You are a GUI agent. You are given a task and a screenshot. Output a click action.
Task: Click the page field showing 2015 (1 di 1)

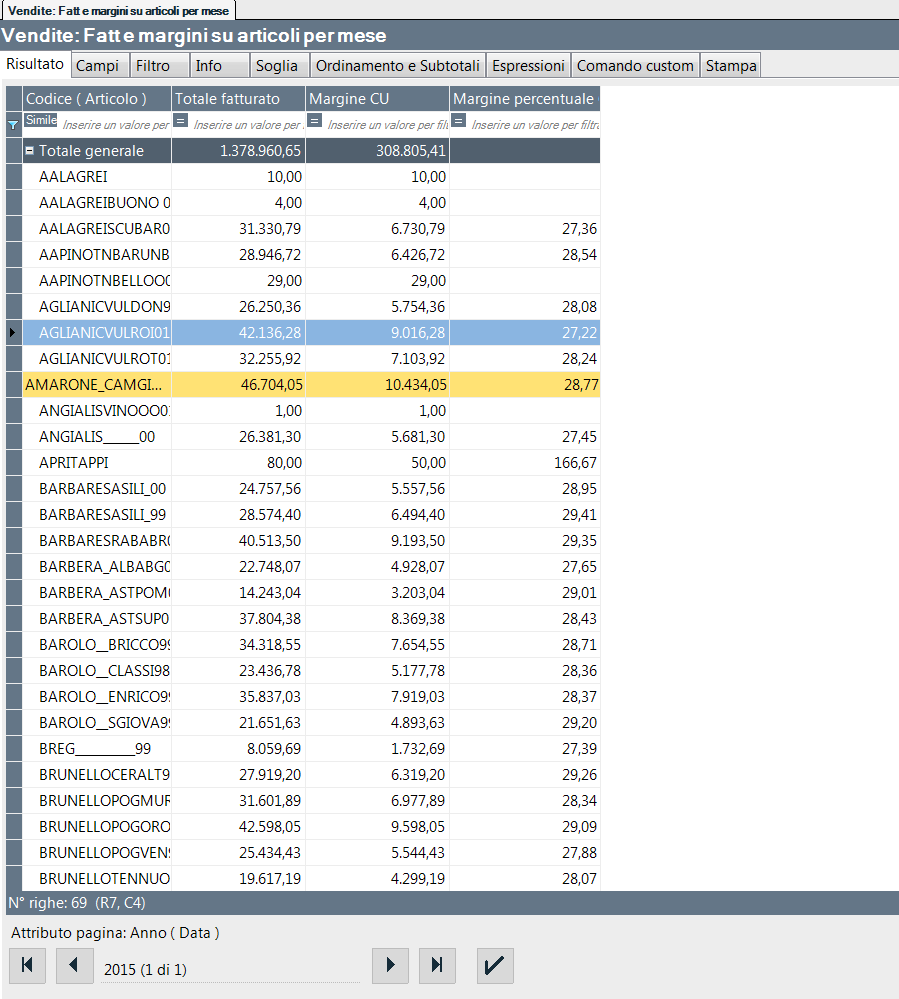point(230,969)
